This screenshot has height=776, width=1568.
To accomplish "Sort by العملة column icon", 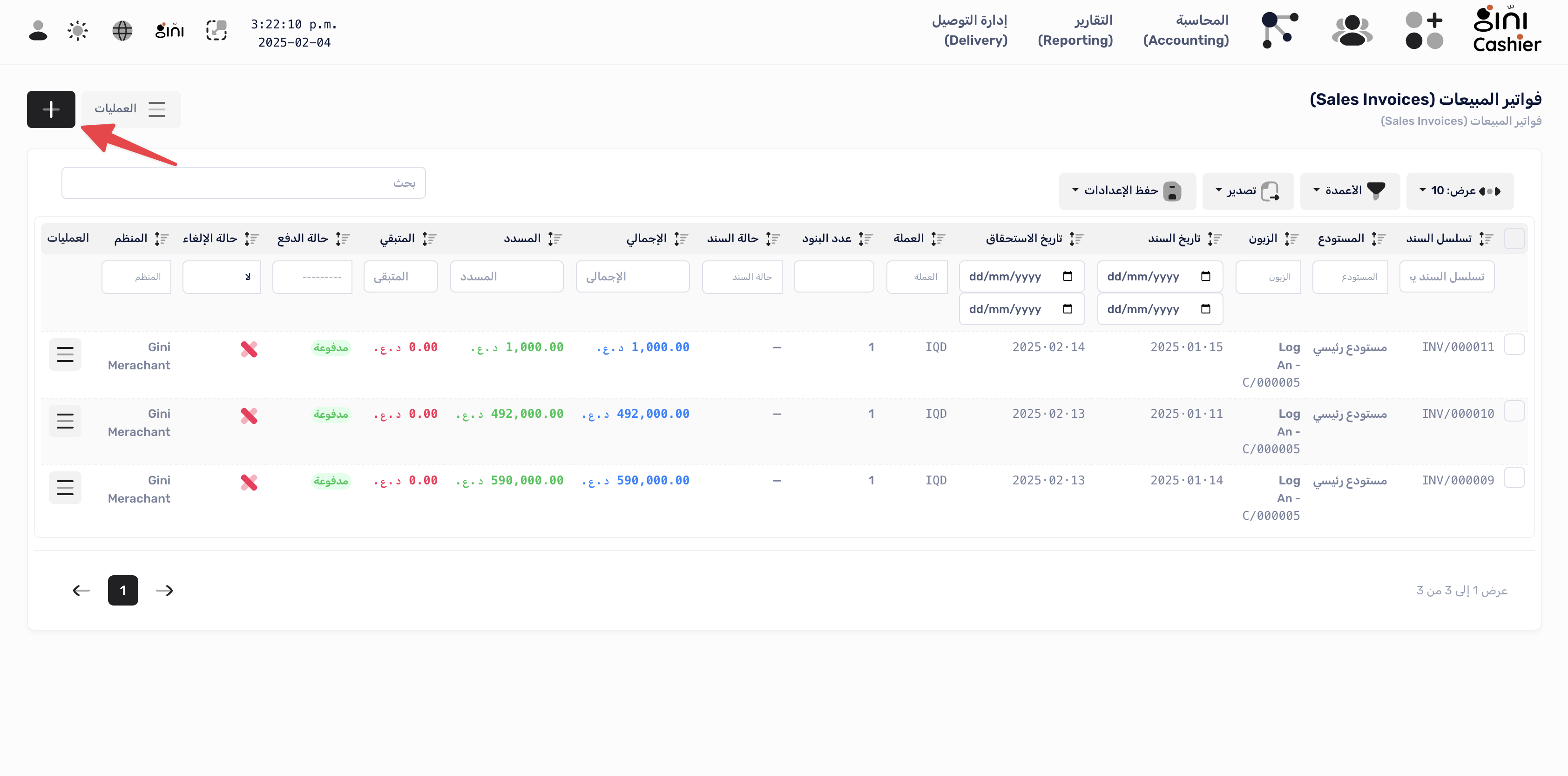I will (x=938, y=239).
